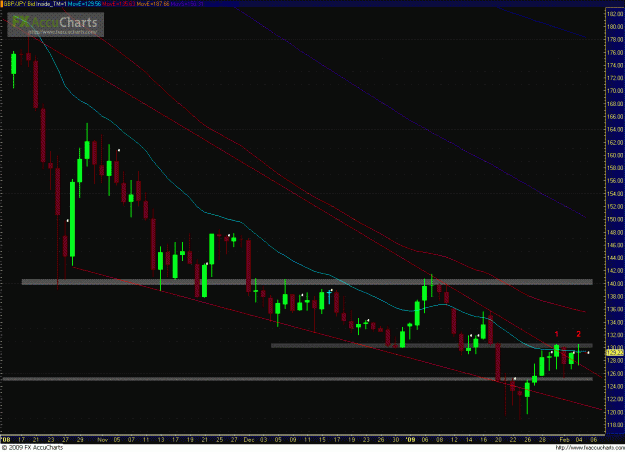Click the '09 year label on date axis
The height and width of the screenshot is (452, 625).
410,440
